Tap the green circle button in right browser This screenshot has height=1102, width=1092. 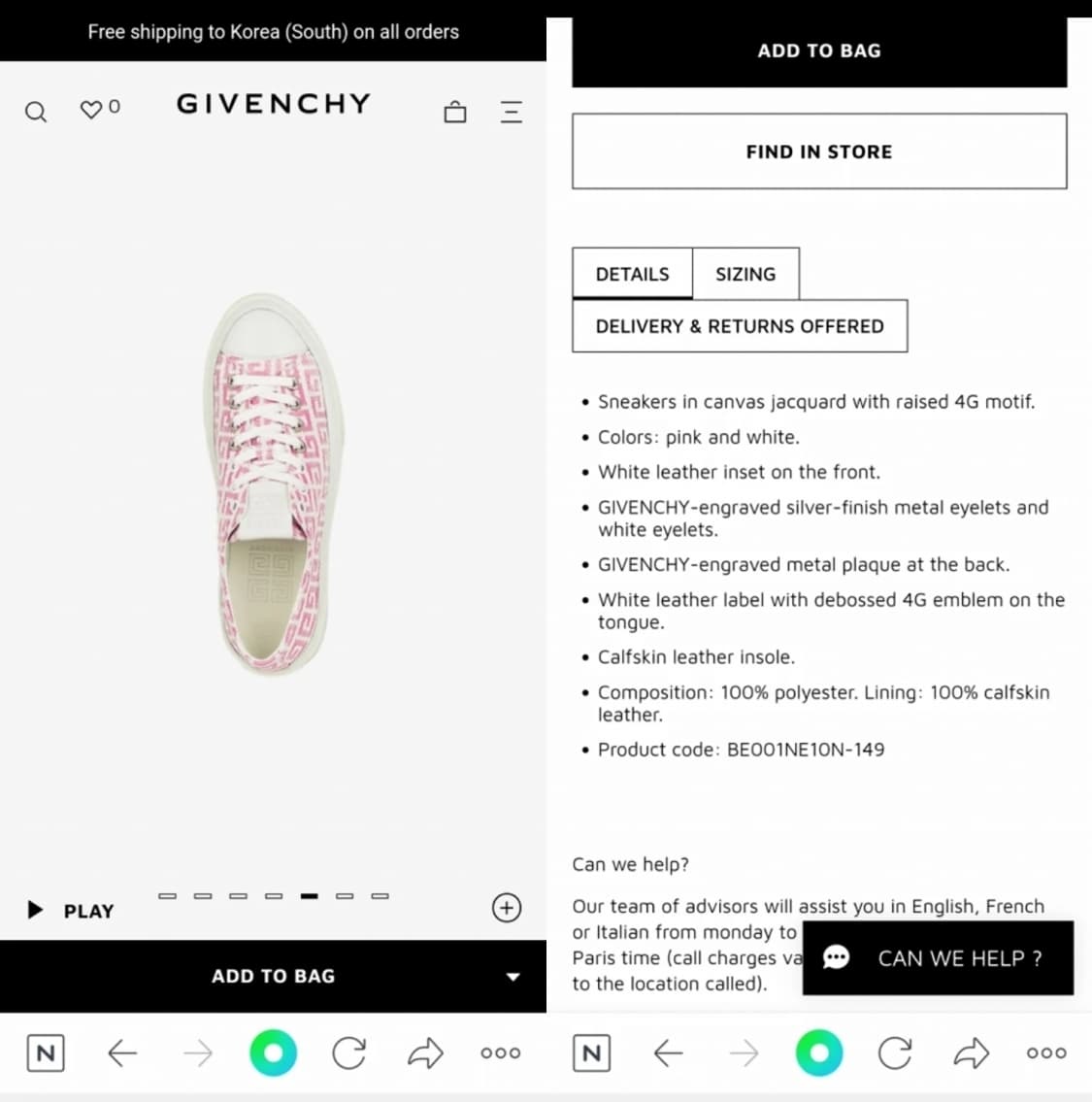coord(819,1052)
